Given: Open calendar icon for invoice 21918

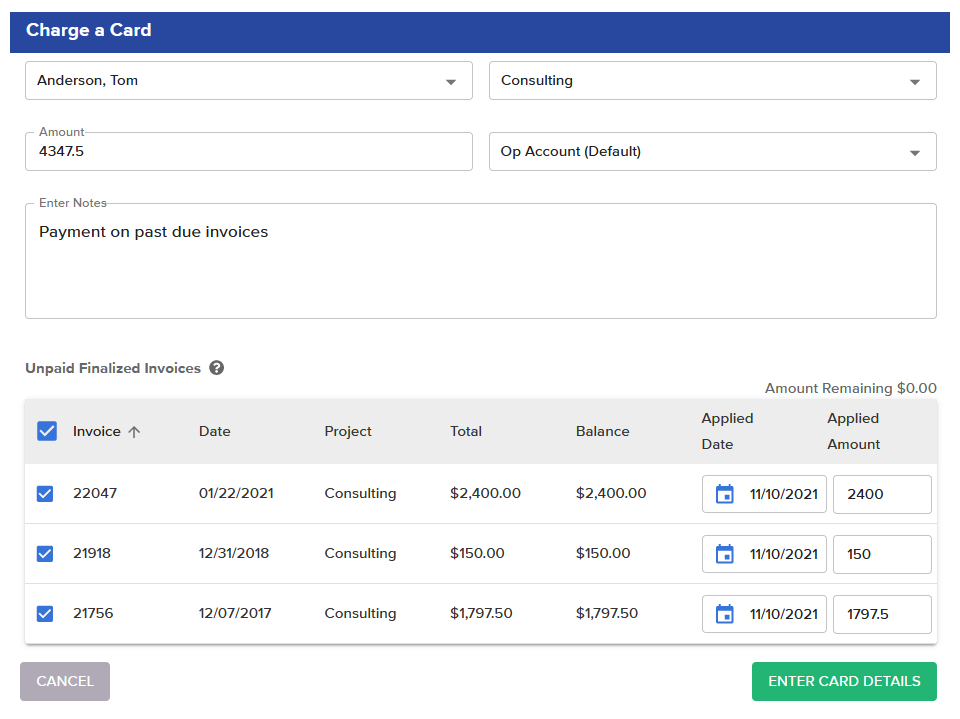Looking at the screenshot, I should pos(725,554).
